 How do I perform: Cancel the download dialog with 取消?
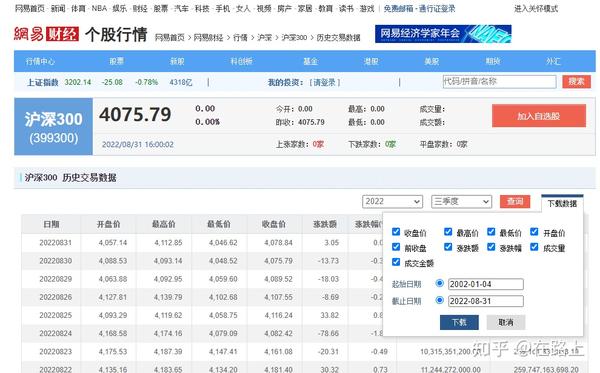(x=506, y=323)
